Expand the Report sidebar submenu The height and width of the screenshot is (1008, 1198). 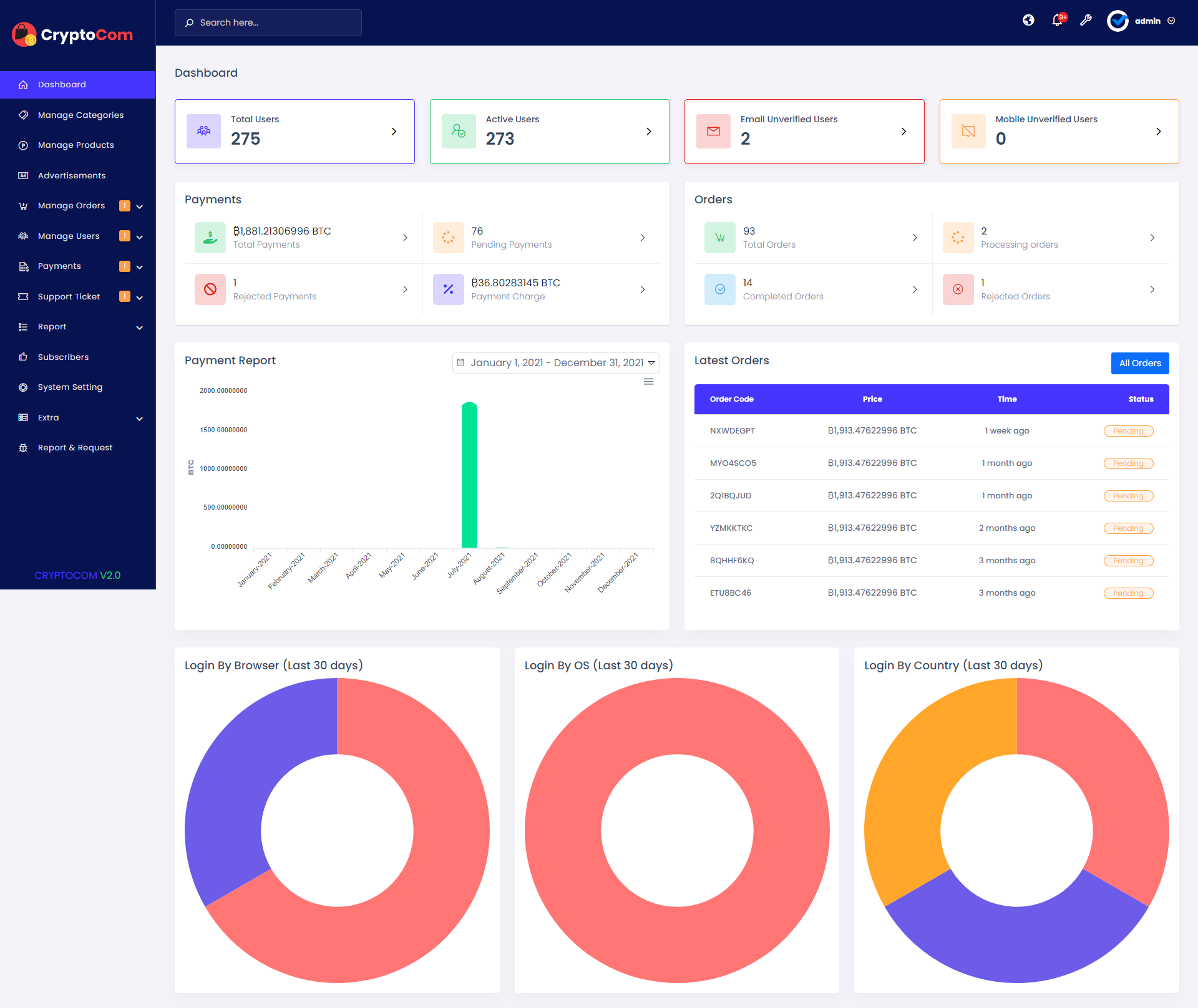coord(140,327)
